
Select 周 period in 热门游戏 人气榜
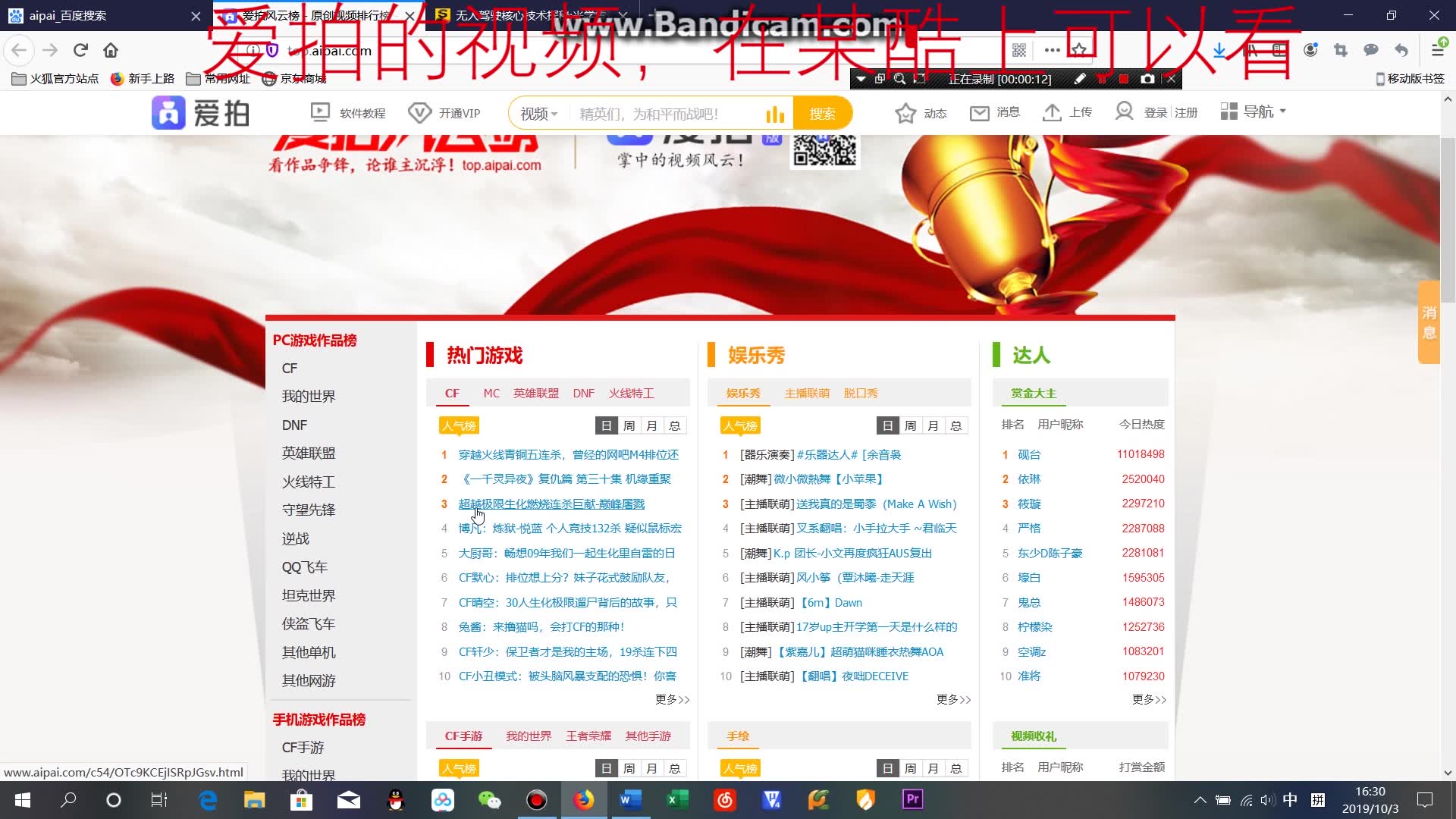click(629, 425)
